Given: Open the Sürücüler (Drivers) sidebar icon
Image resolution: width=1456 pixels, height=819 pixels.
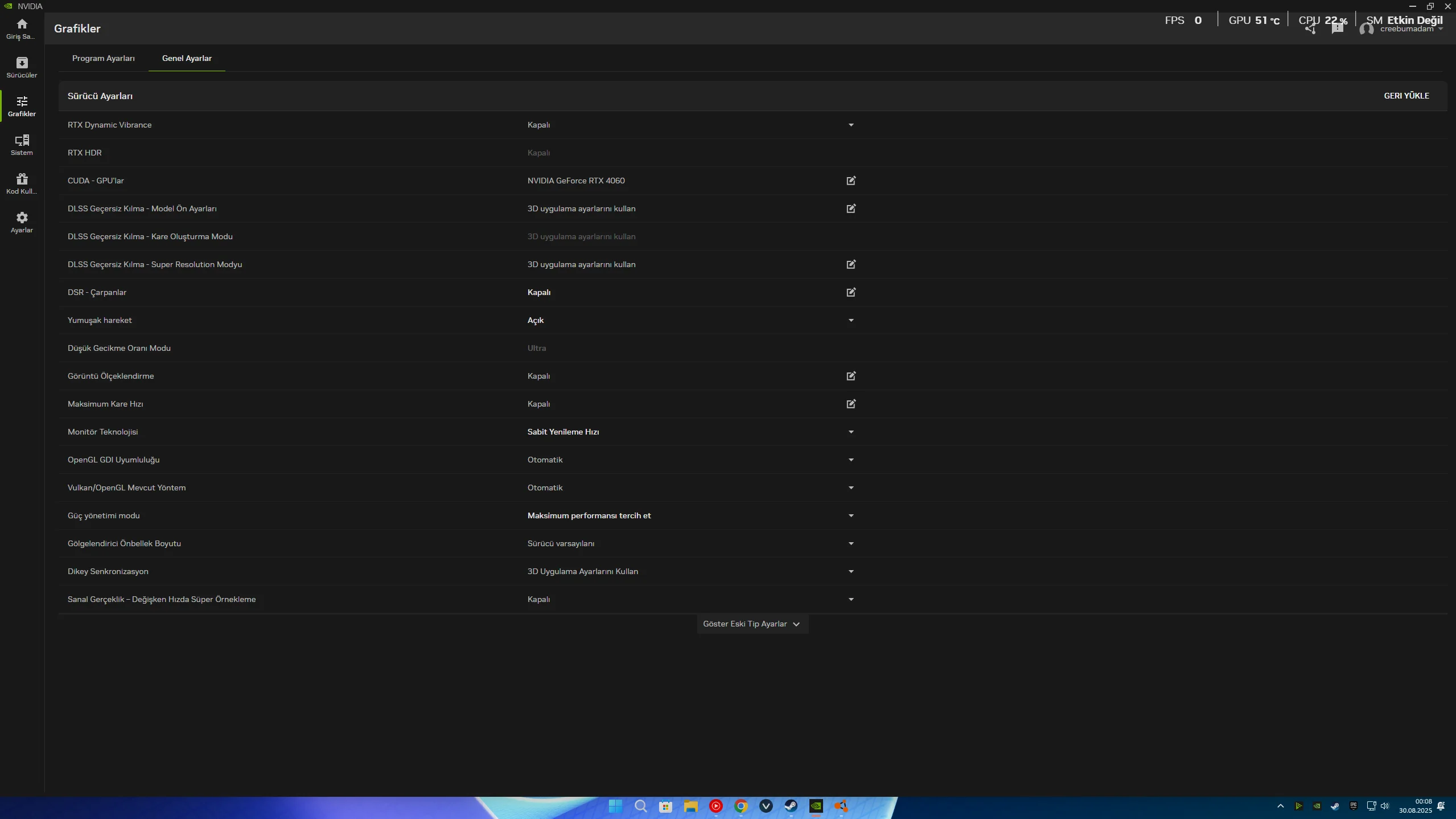Looking at the screenshot, I should (x=22, y=67).
